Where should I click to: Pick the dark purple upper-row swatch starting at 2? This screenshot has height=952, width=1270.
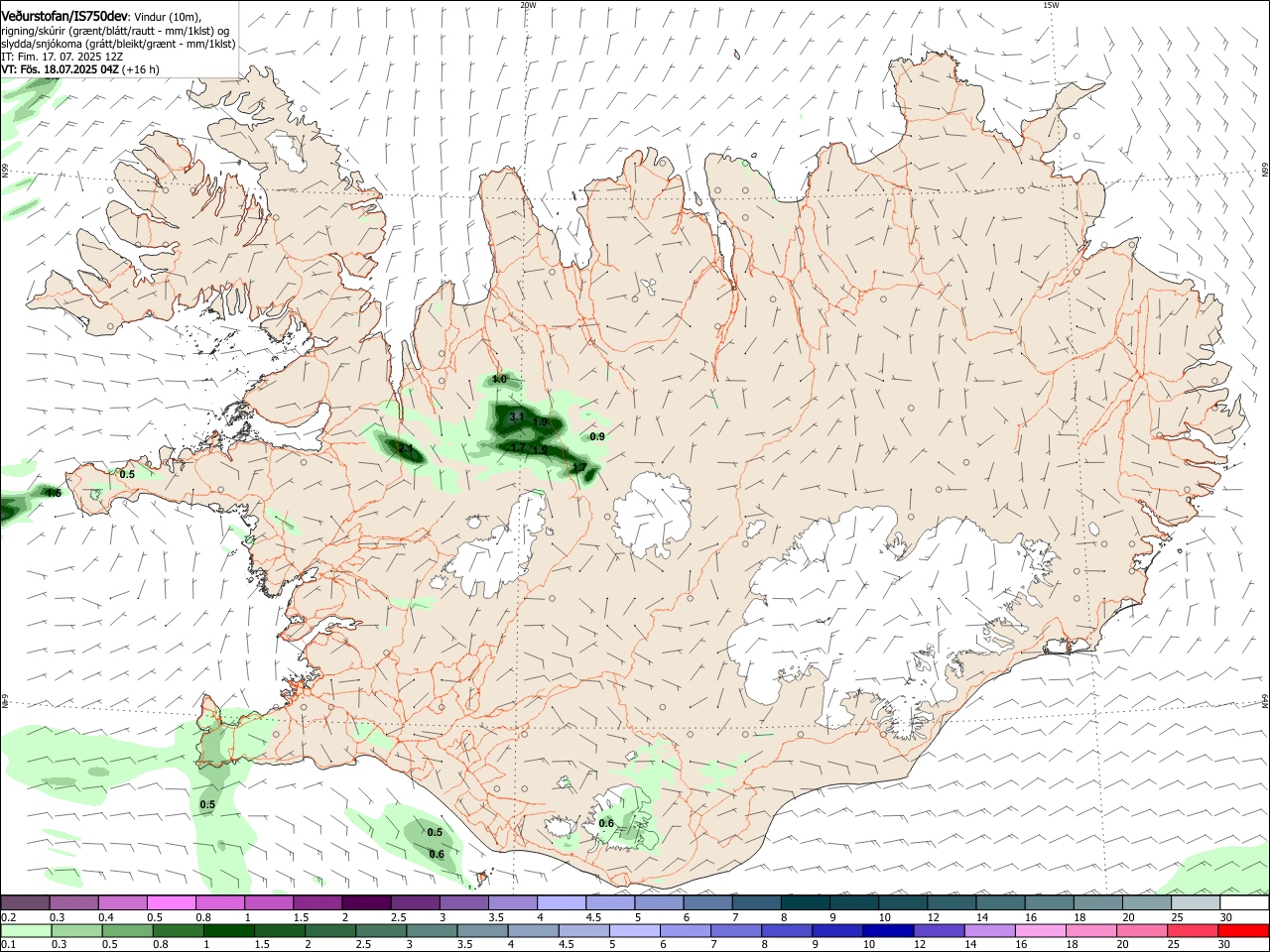pos(366,902)
